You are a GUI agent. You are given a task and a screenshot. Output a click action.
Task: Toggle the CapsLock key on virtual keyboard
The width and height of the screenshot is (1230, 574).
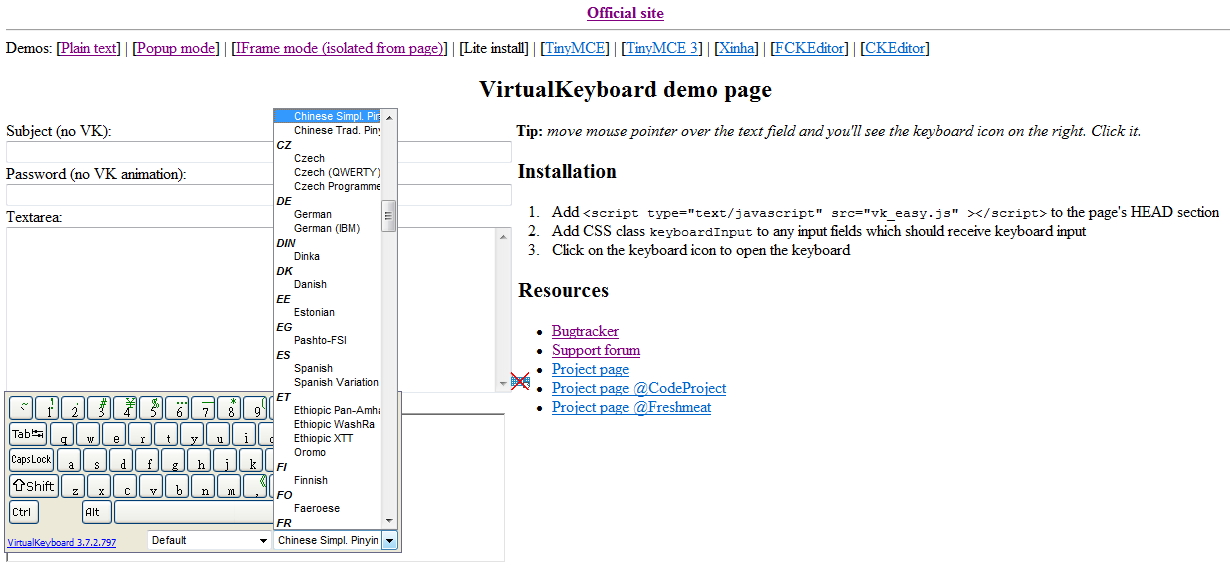click(31, 460)
